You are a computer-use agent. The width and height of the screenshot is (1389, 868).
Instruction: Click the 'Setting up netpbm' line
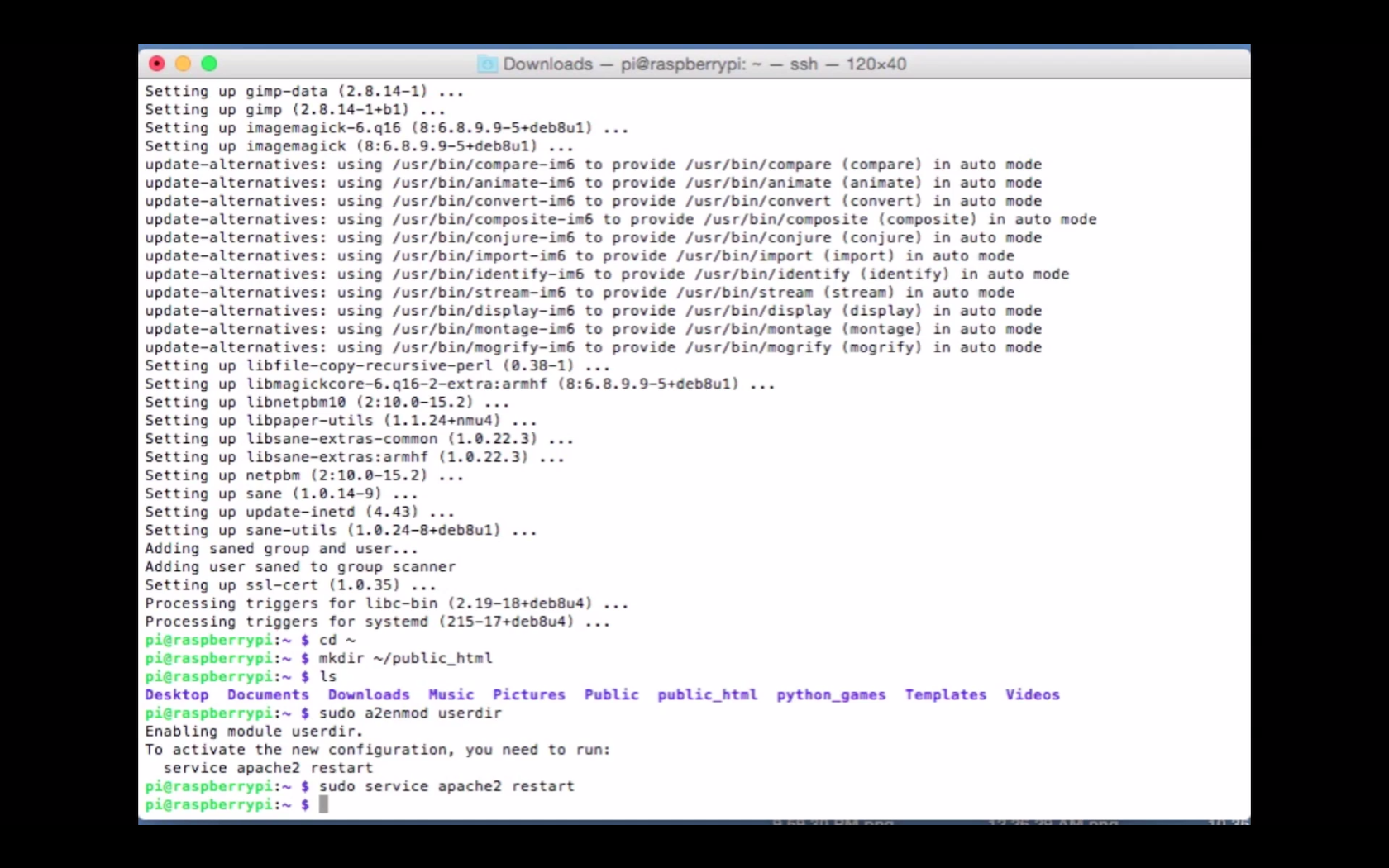(304, 475)
